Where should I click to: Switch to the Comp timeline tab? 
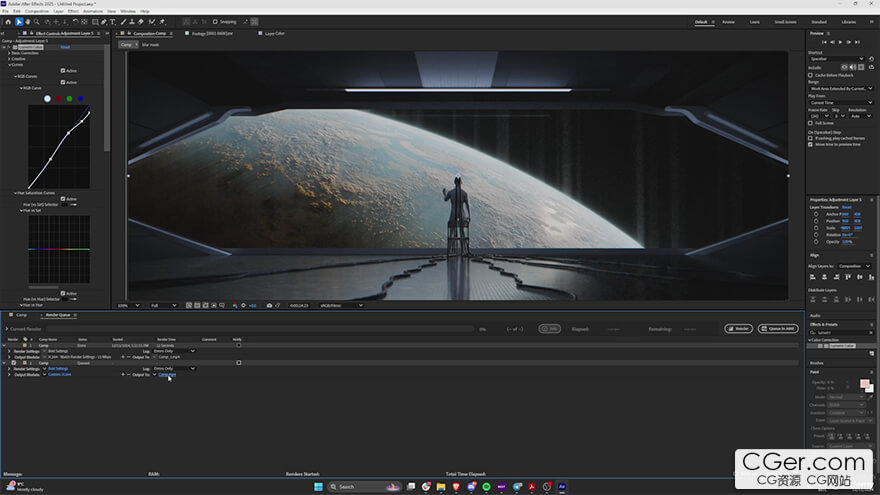21,315
